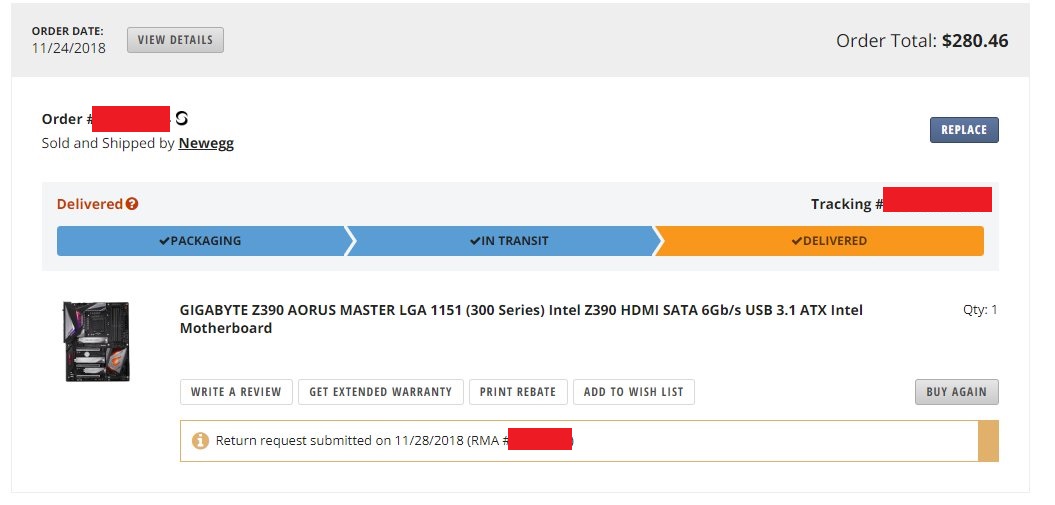Click the Print Rebate button
1055x505 pixels.
click(518, 392)
